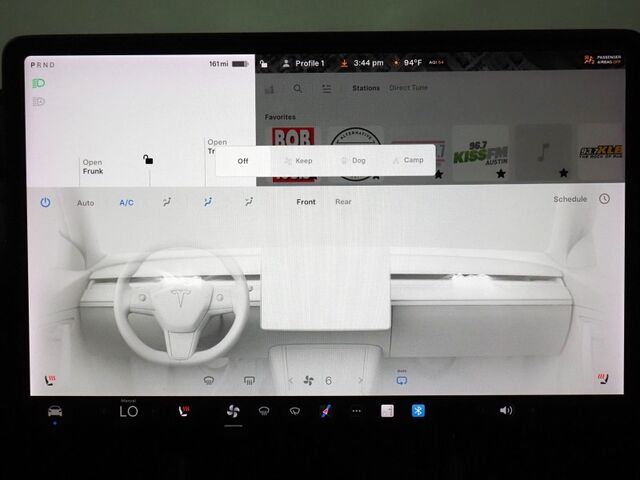This screenshot has width=640, height=480.
Task: Open Bluetooth settings in bottom bar
Action: coord(419,410)
